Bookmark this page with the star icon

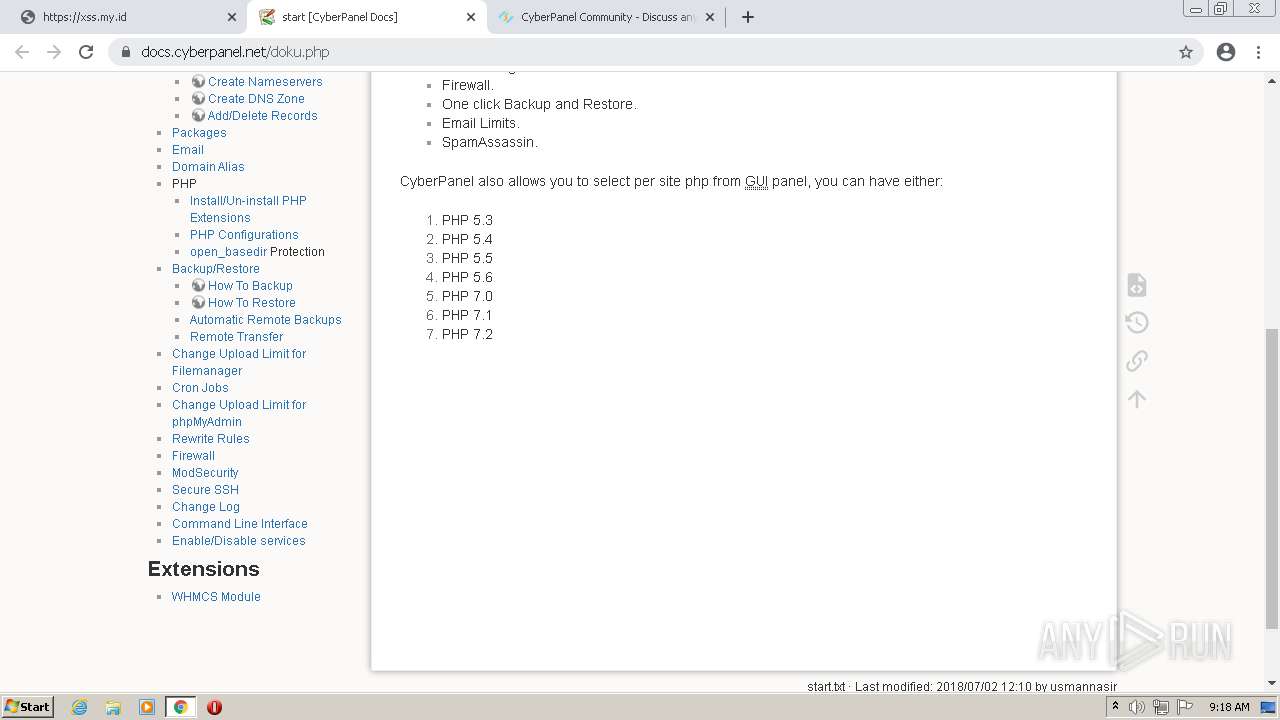[1186, 52]
